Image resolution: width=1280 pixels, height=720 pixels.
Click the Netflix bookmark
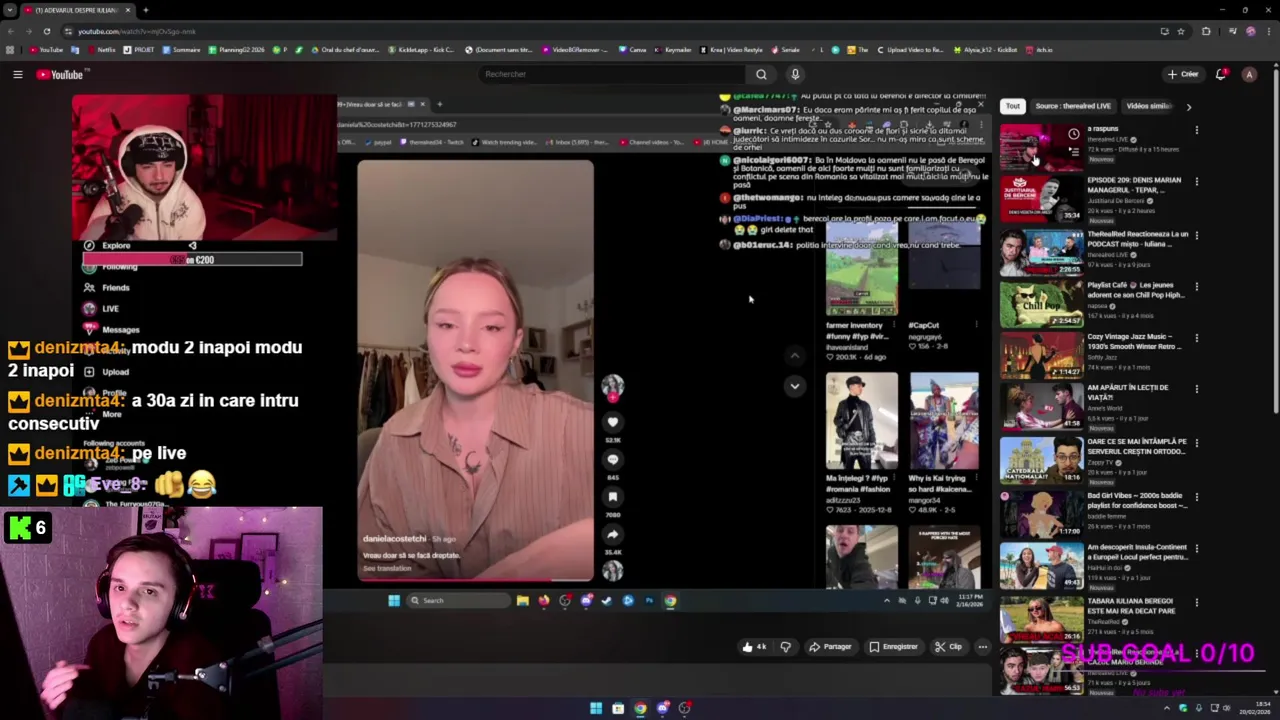point(101,50)
